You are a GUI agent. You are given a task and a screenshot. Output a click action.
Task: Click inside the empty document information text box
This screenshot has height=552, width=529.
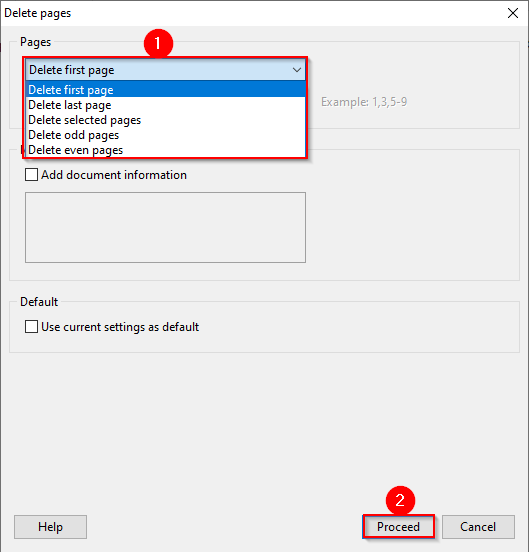click(165, 227)
